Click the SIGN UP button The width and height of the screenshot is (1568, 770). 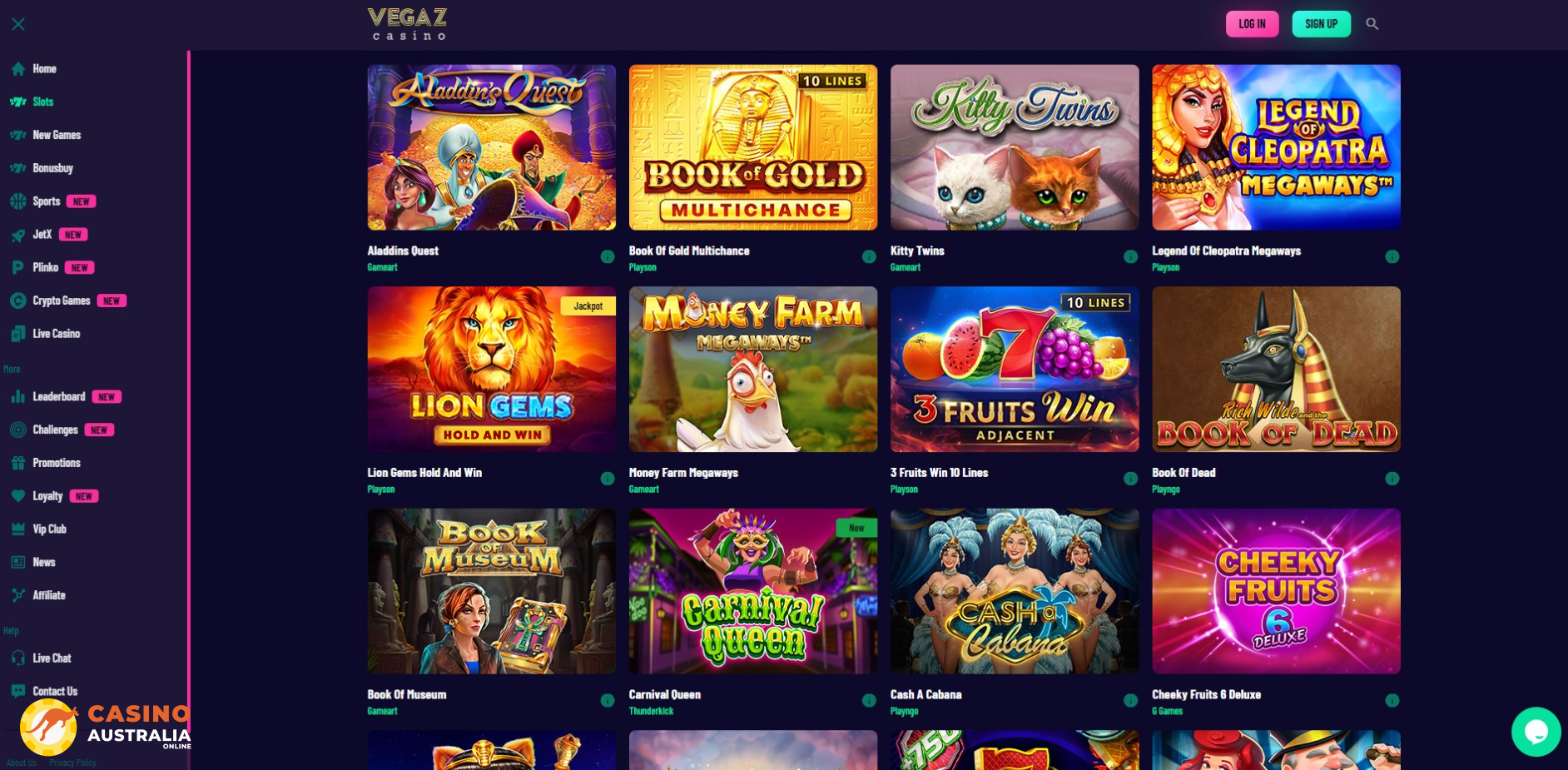(1321, 24)
